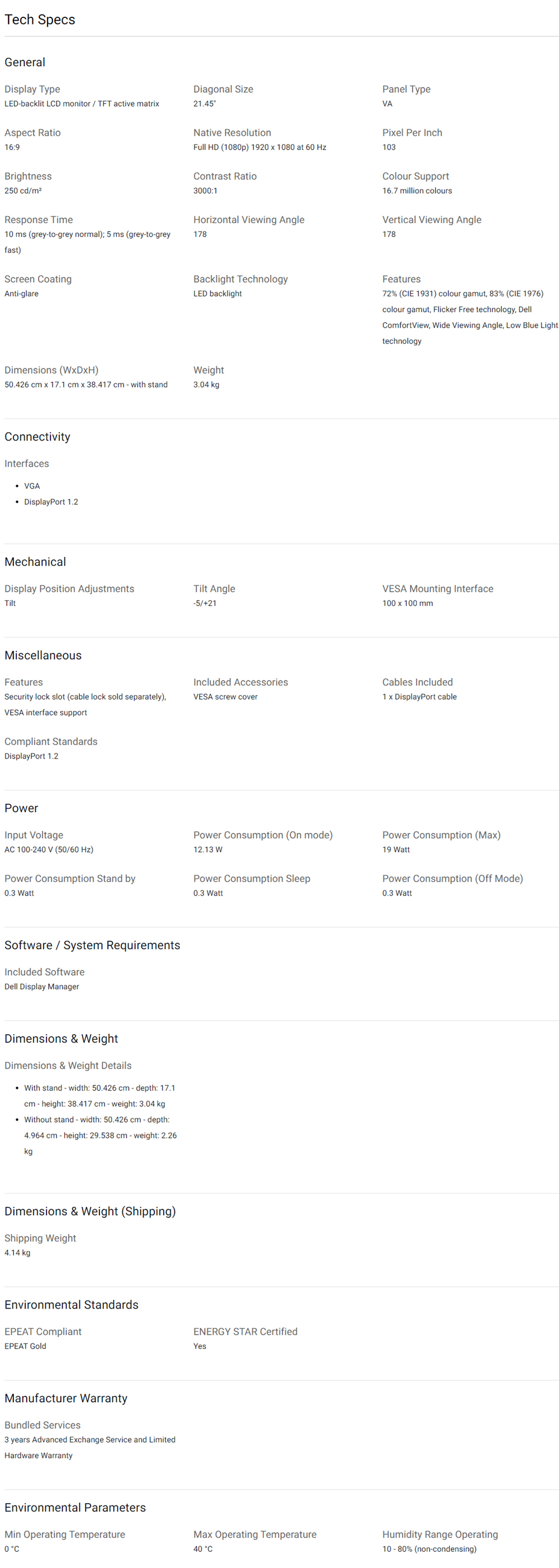
Task: Click the Native Resolution label
Action: point(232,132)
